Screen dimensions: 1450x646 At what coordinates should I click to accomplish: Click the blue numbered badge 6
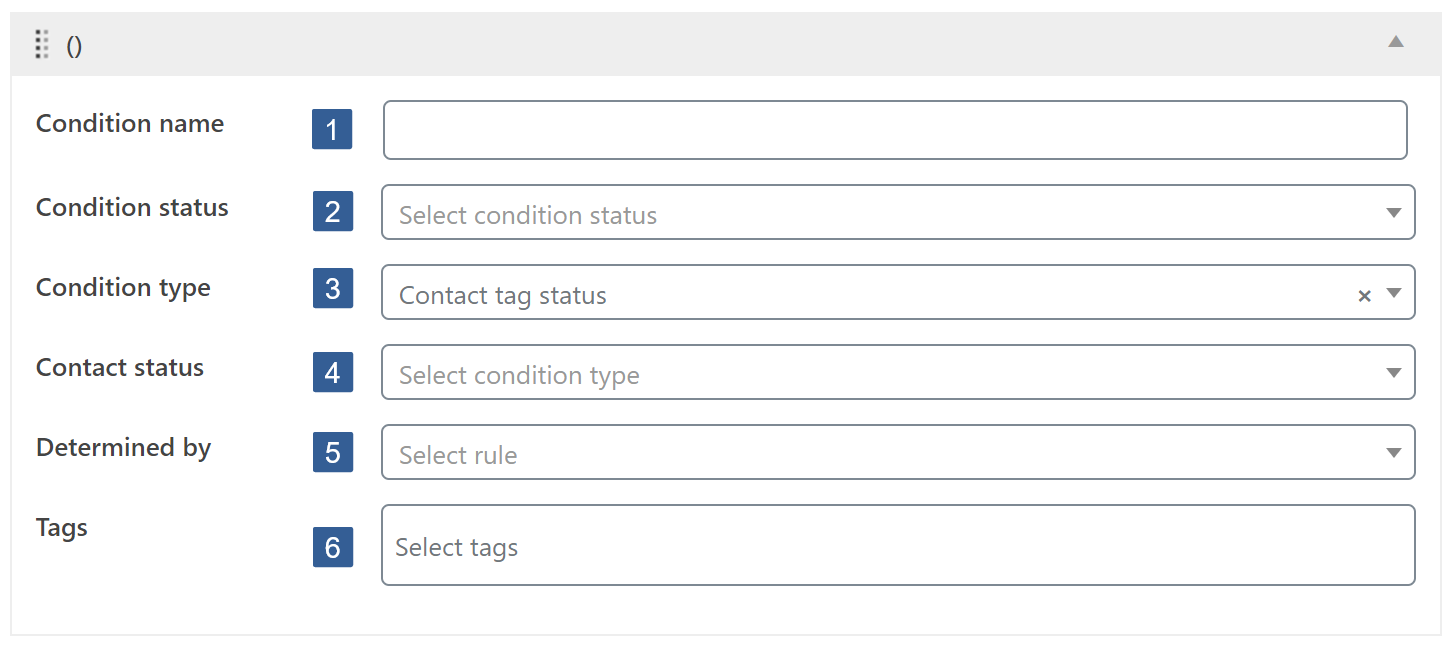(332, 547)
